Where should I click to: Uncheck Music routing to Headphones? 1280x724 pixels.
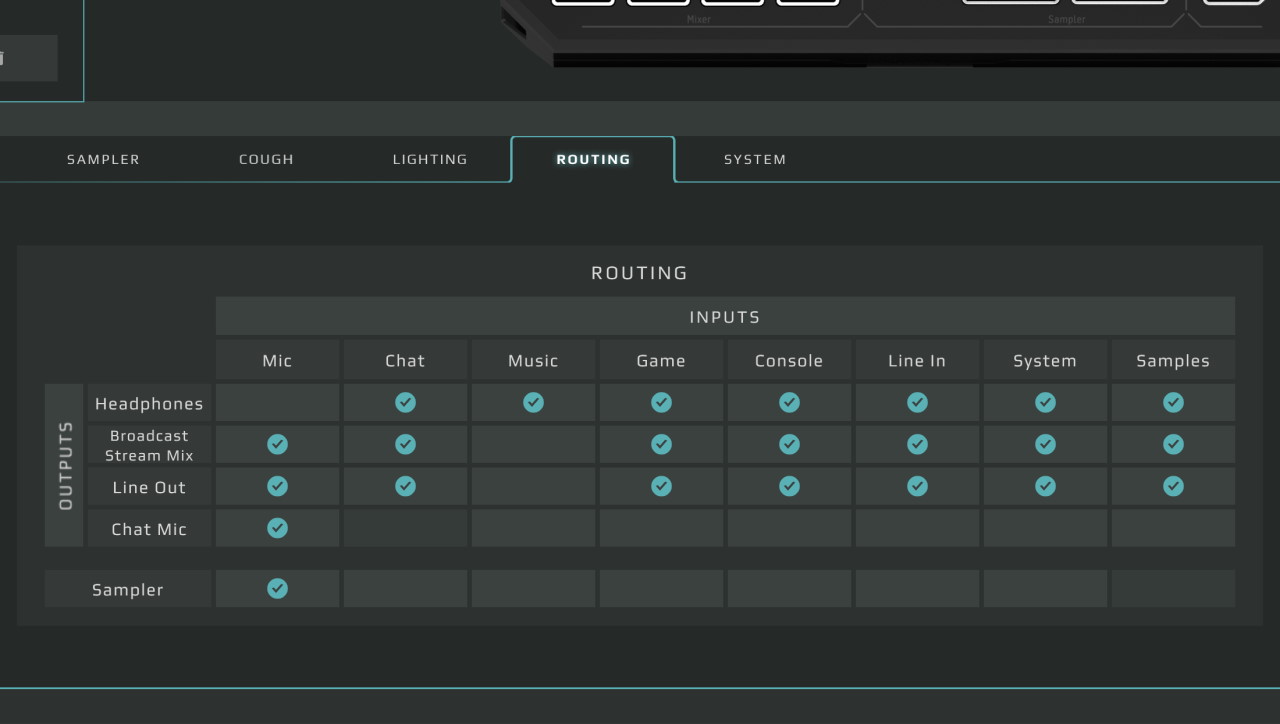coord(533,402)
